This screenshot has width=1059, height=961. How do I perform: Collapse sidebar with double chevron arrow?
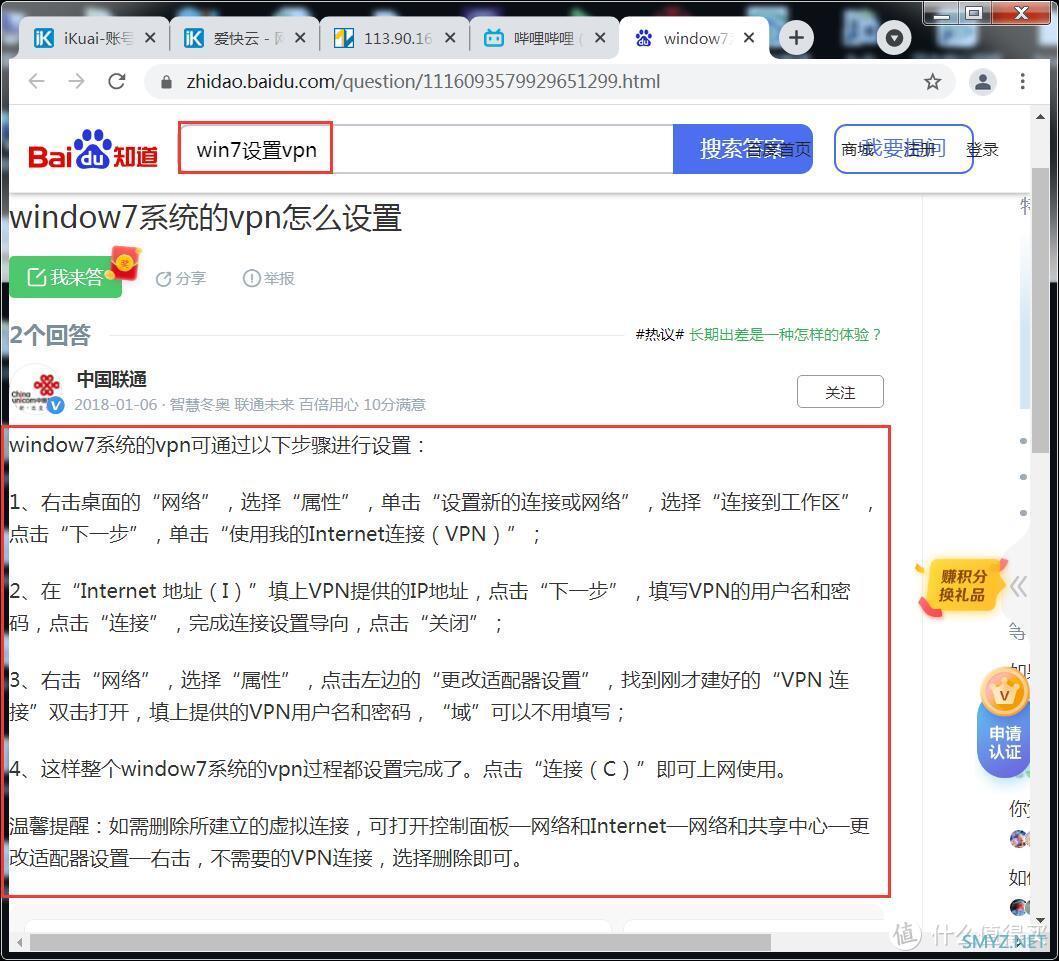(1018, 587)
